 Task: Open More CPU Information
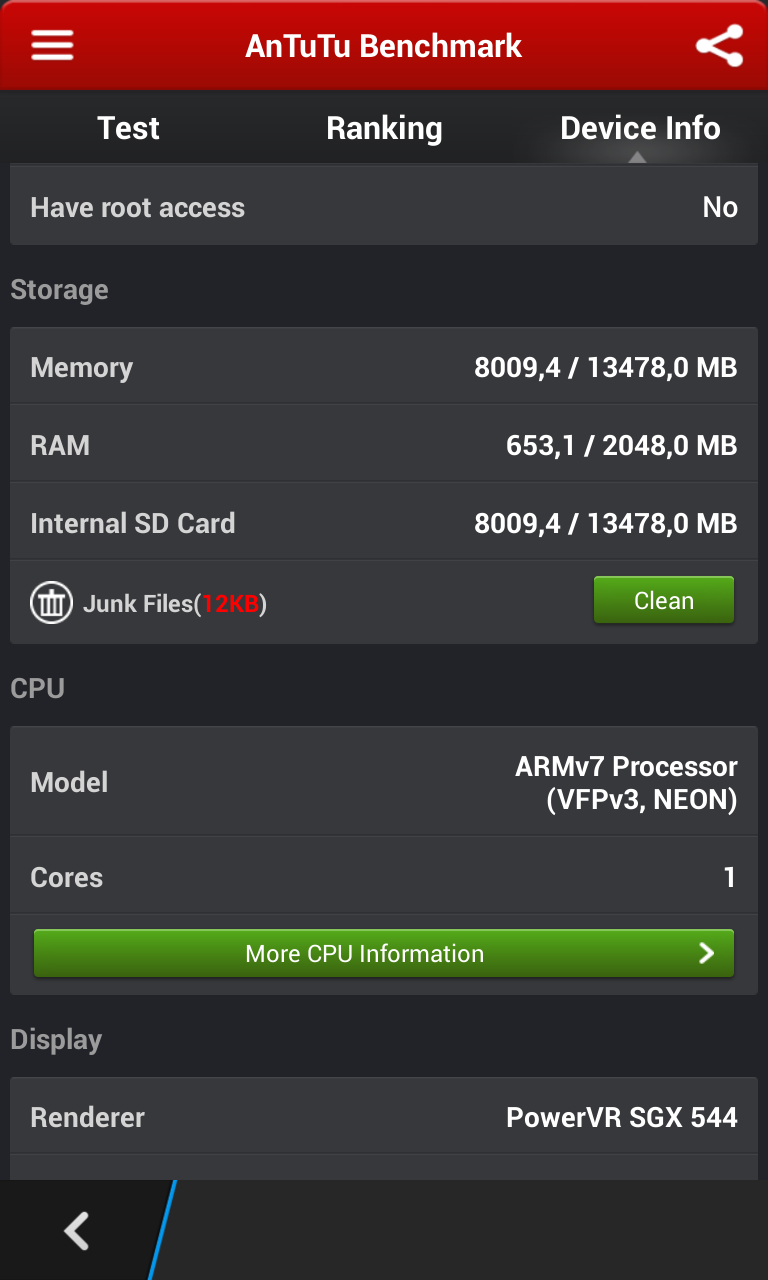point(384,953)
